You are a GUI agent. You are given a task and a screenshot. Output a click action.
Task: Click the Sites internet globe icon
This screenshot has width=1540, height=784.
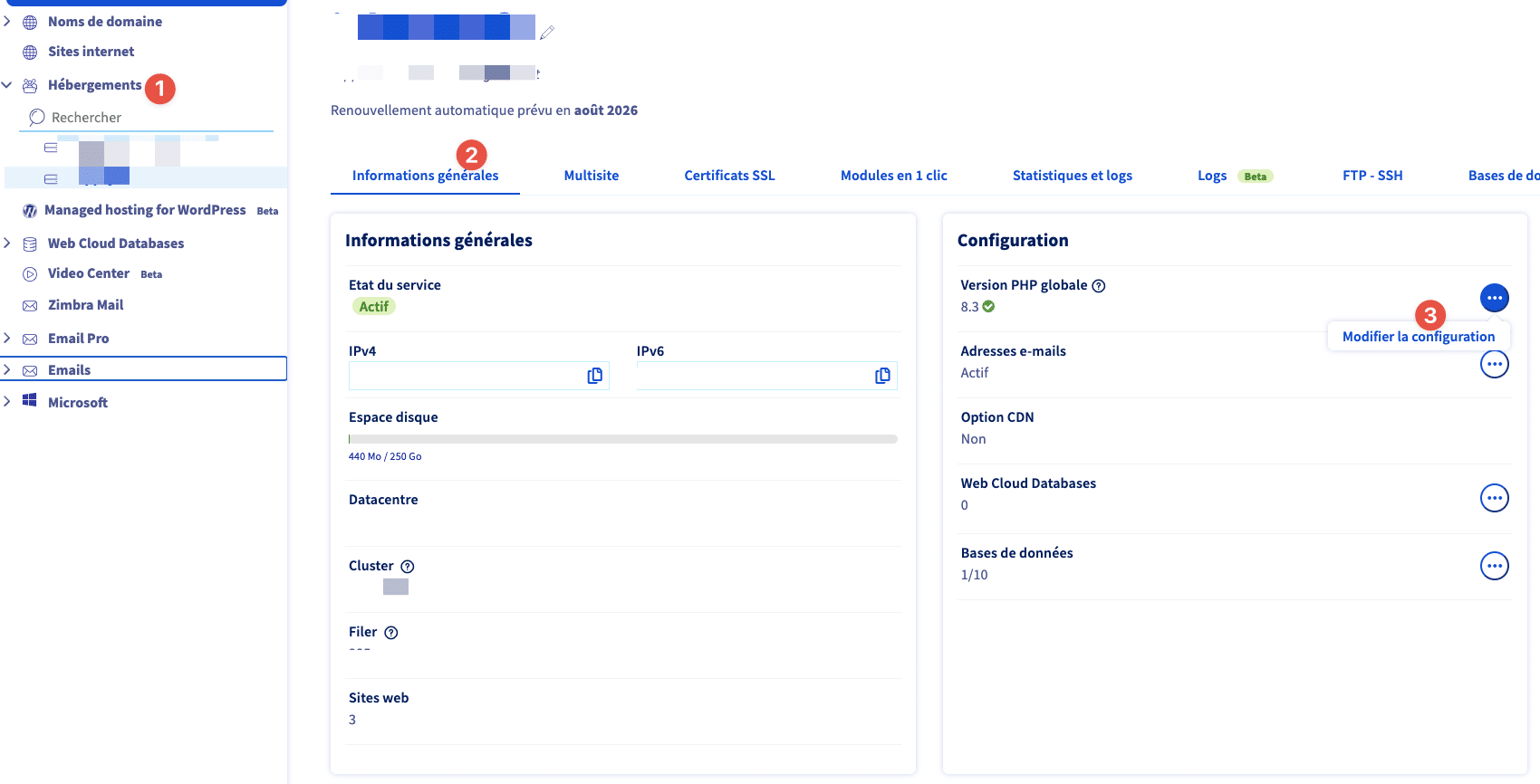(30, 53)
